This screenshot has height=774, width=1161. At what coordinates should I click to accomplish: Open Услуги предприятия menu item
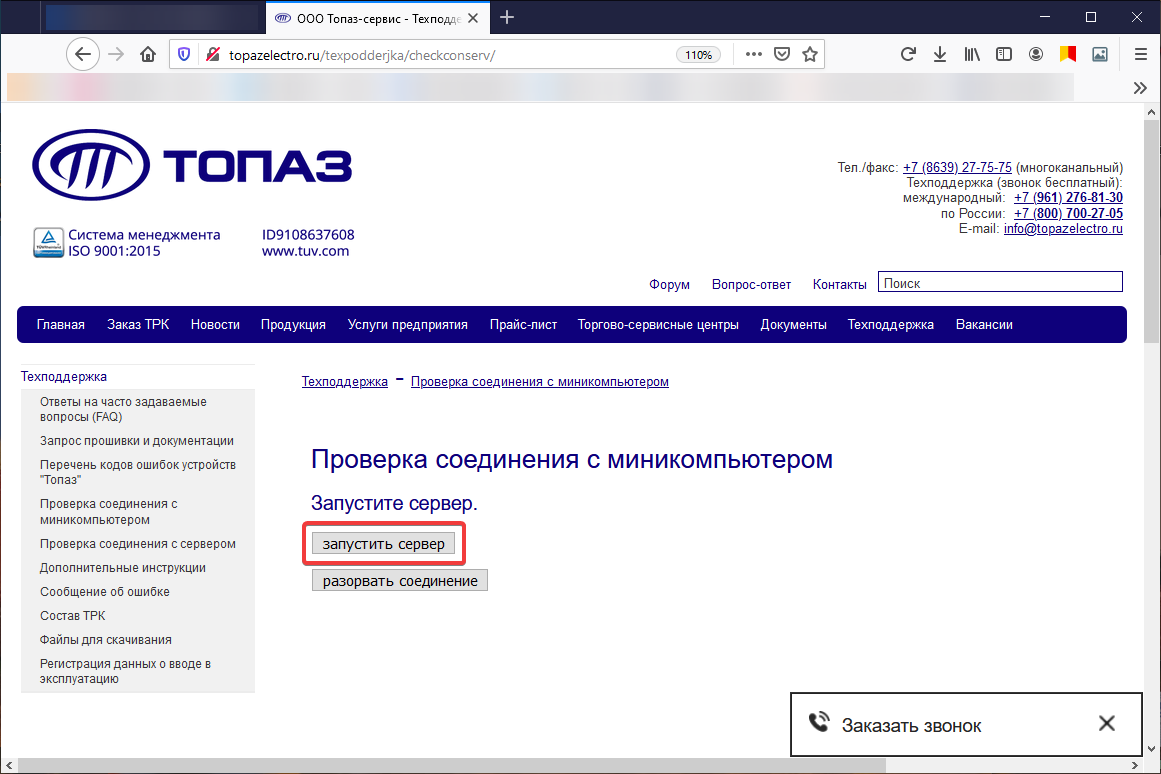point(407,324)
